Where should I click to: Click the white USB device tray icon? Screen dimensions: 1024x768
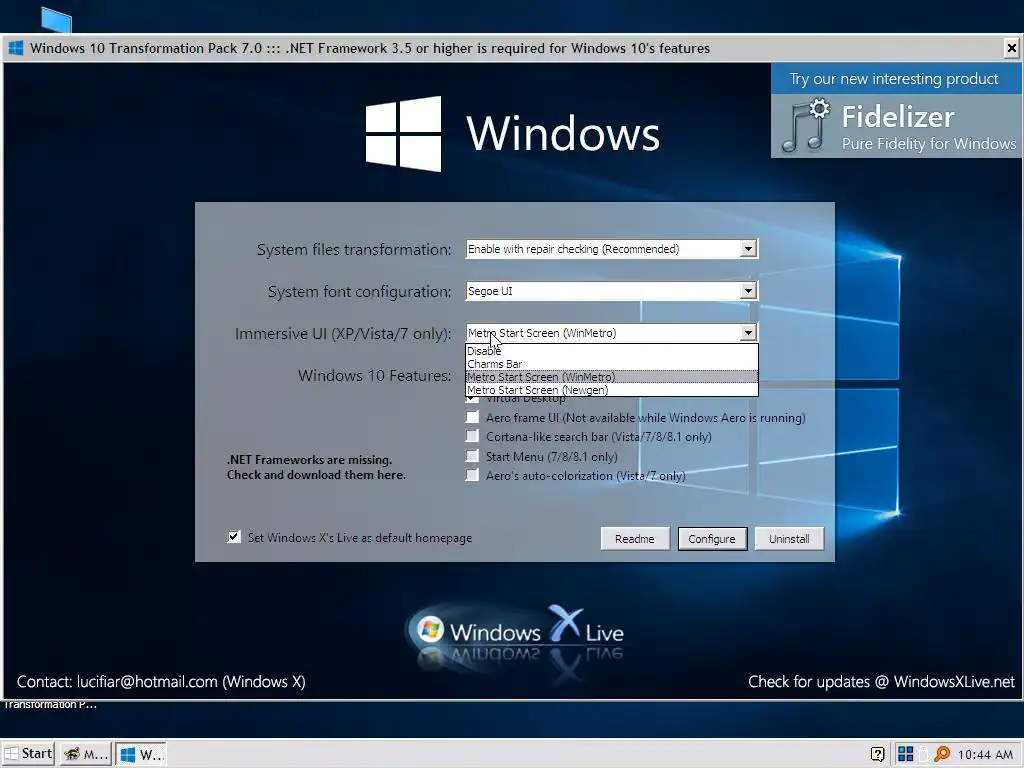tap(923, 754)
